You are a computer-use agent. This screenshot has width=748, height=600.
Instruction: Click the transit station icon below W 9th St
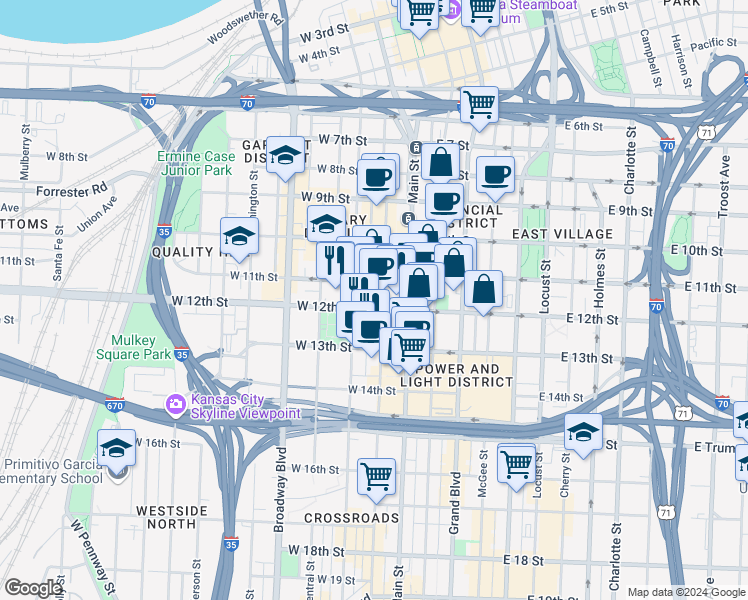tap(407, 219)
